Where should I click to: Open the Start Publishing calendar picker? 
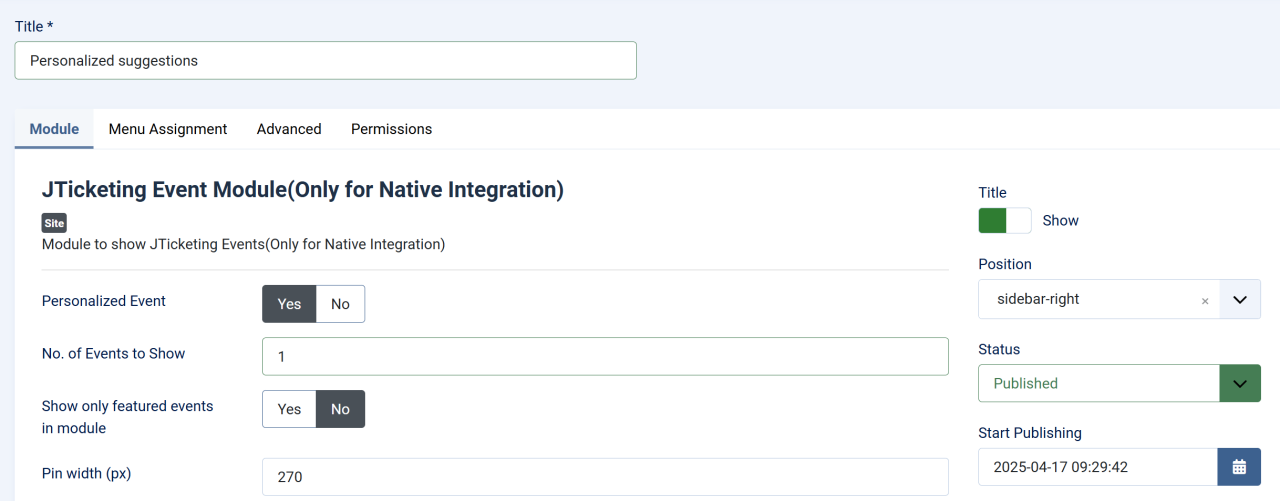coord(1239,466)
